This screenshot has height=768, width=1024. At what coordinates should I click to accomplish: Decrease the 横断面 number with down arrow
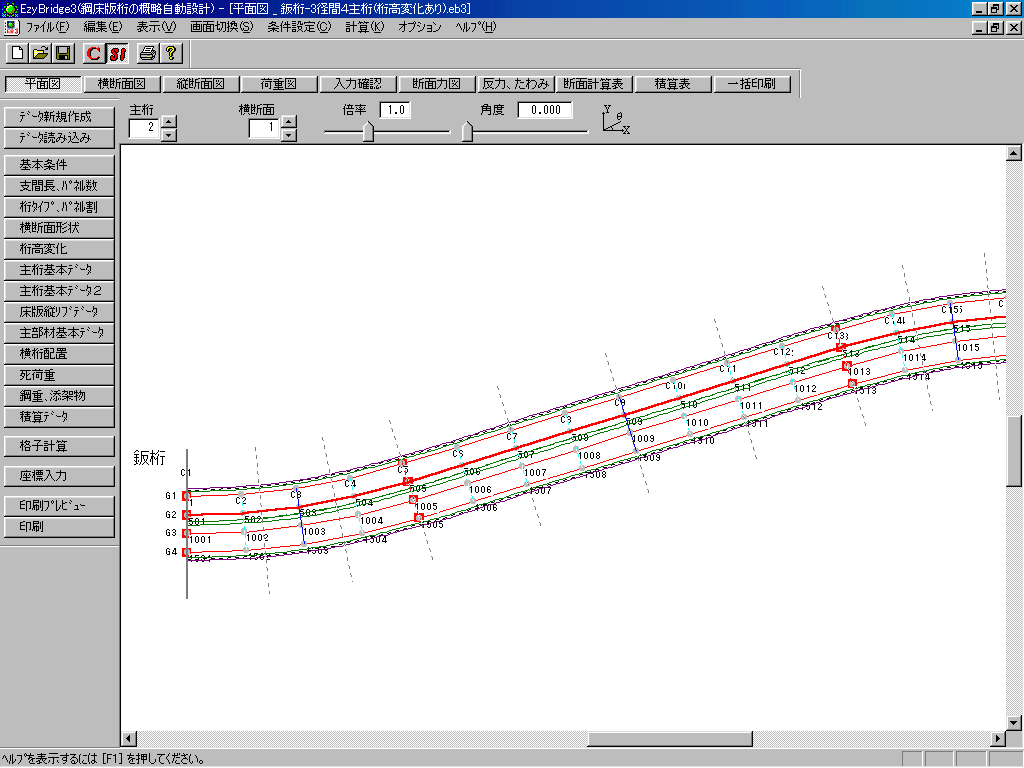point(289,135)
